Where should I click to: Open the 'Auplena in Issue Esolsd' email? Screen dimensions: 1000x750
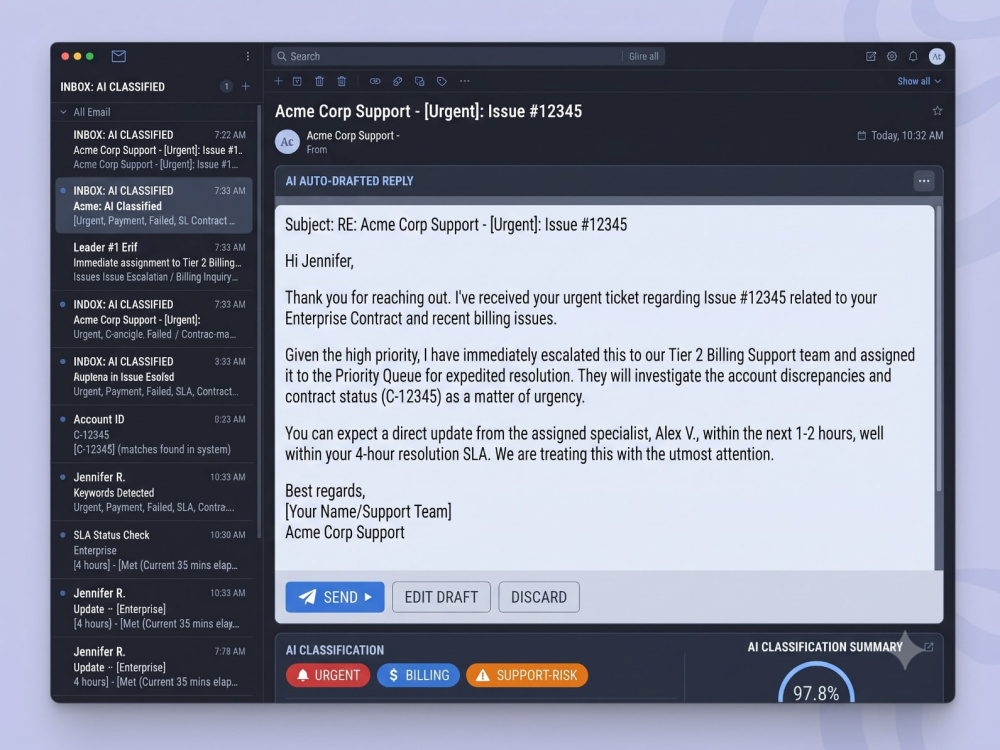[x=153, y=376]
